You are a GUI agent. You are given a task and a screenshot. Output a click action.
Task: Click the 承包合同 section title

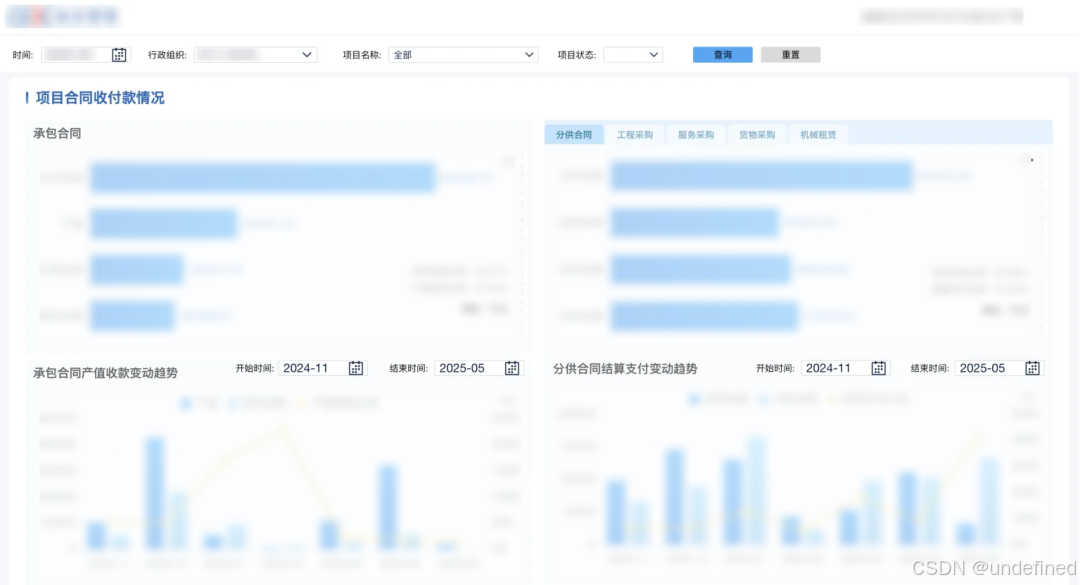pyautogui.click(x=57, y=133)
